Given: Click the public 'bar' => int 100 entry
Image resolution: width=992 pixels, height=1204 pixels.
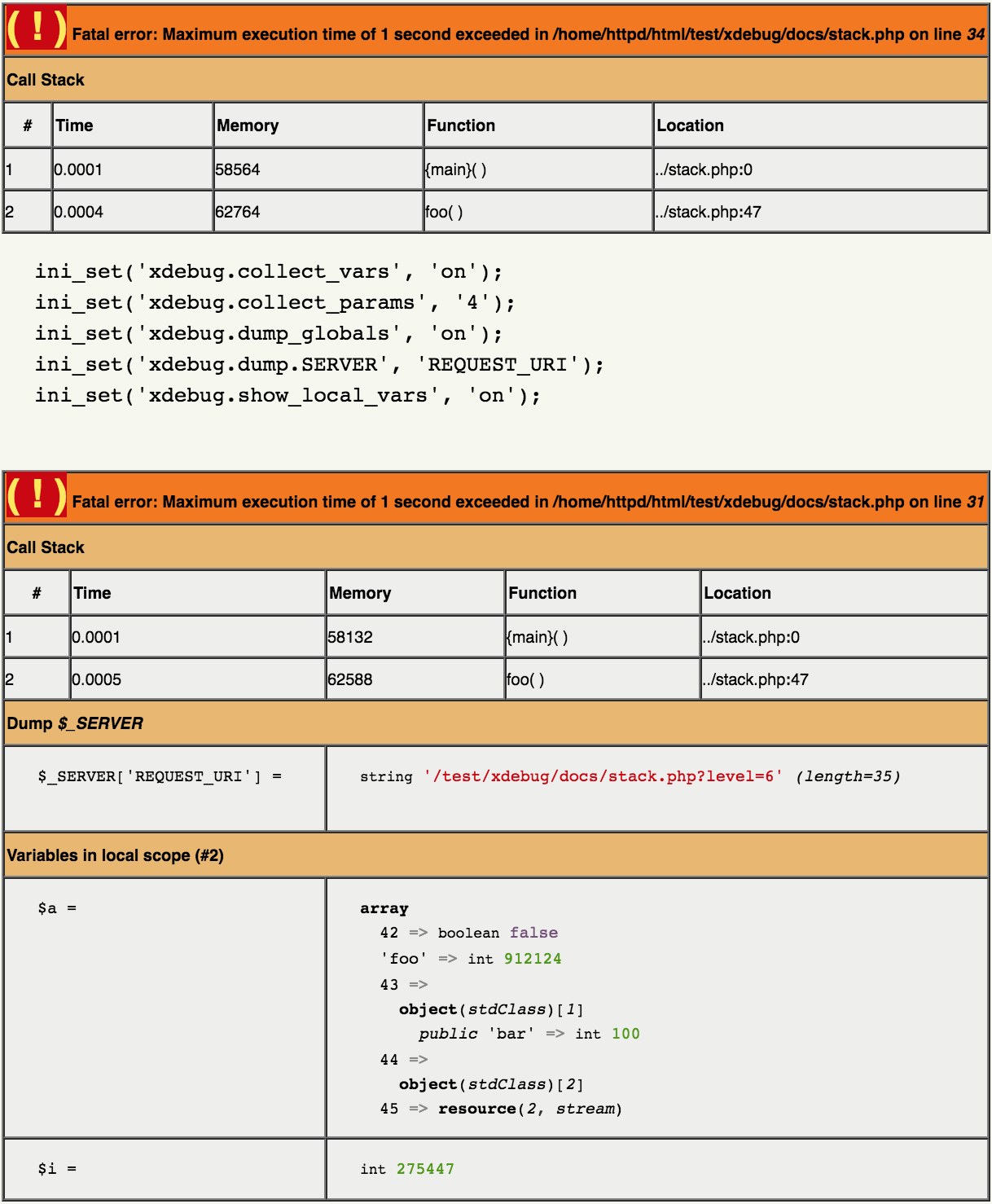Looking at the screenshot, I should tap(529, 1034).
